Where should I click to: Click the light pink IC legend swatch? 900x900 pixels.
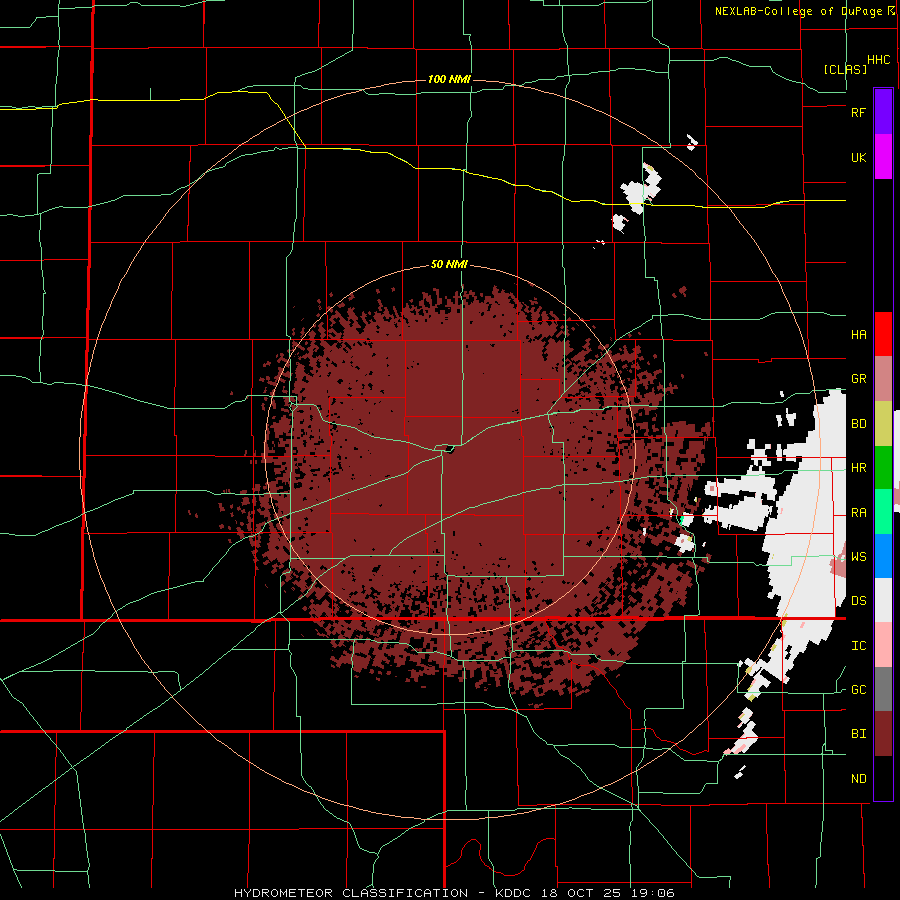(x=883, y=645)
